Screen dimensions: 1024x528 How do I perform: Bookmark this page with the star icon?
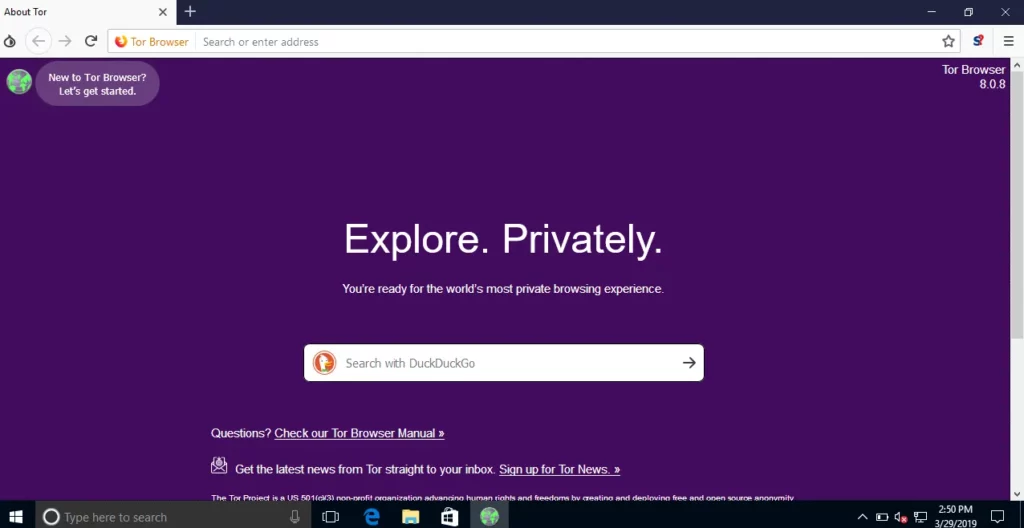tap(948, 42)
